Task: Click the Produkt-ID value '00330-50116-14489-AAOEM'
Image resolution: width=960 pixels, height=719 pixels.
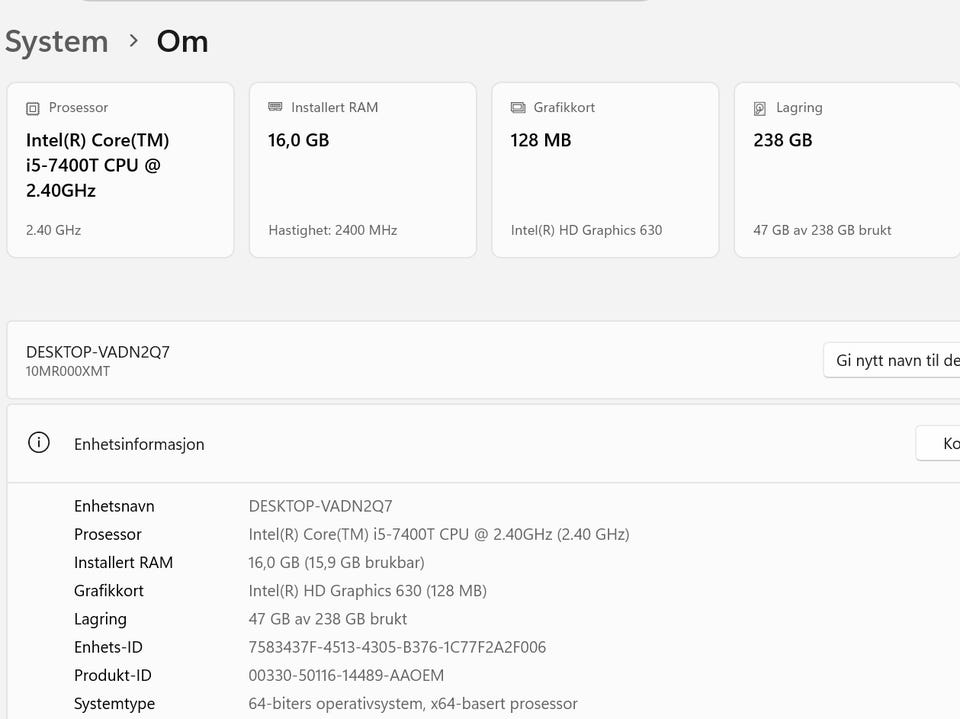Action: click(347, 675)
